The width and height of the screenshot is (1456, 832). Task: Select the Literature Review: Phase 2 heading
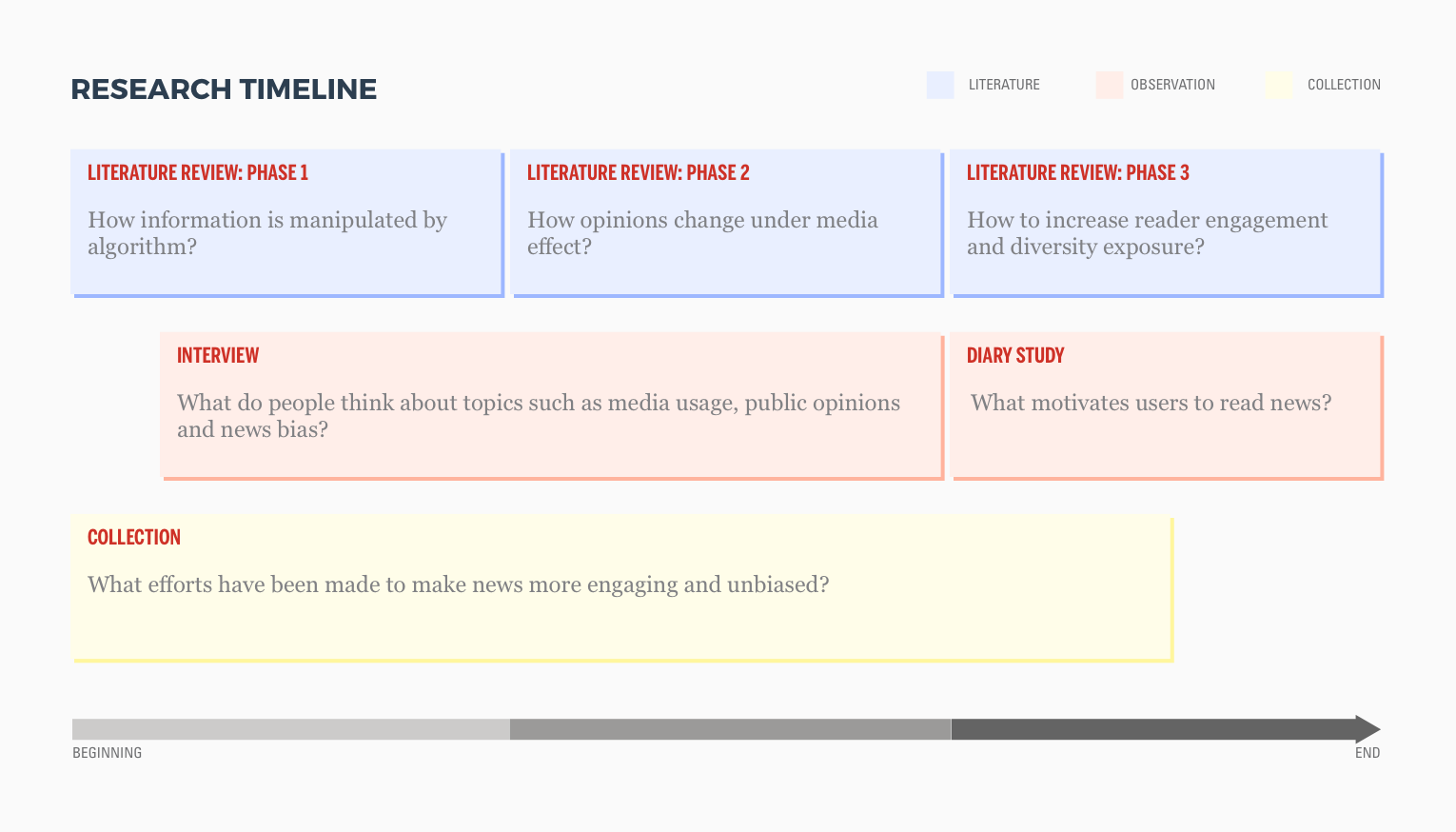638,172
